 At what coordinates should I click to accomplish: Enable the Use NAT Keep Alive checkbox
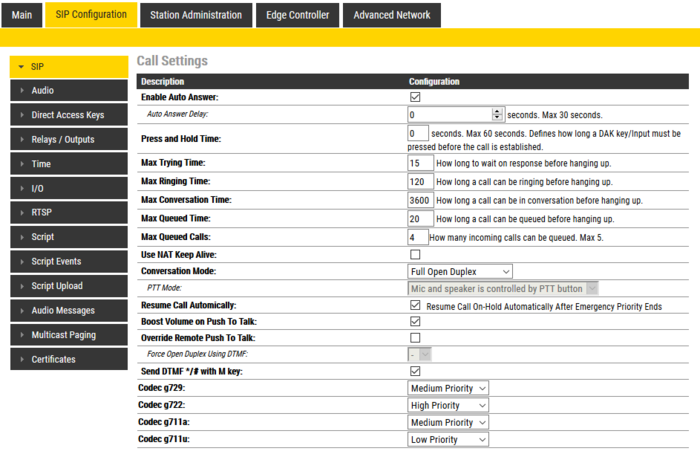pos(415,255)
